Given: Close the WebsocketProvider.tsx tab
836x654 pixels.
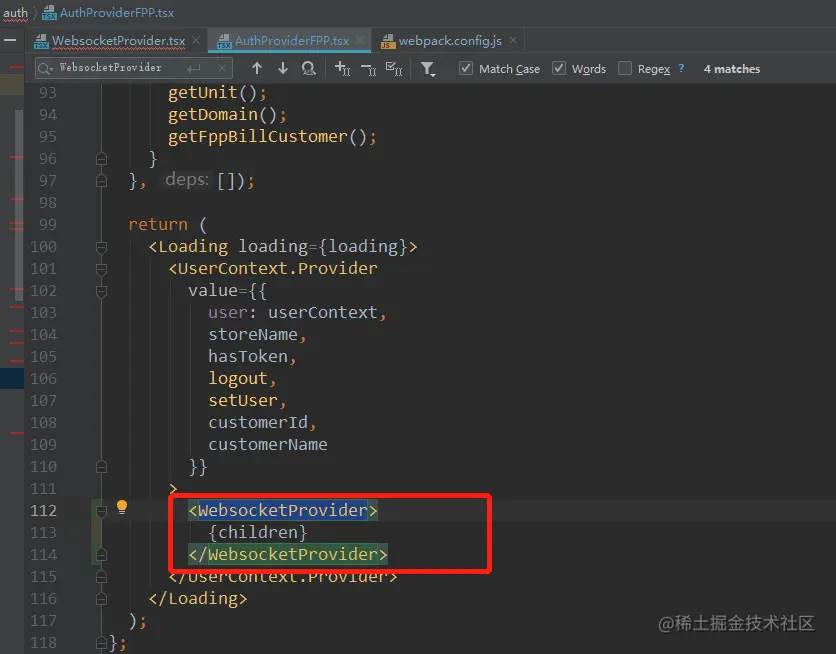Looking at the screenshot, I should [x=196, y=41].
